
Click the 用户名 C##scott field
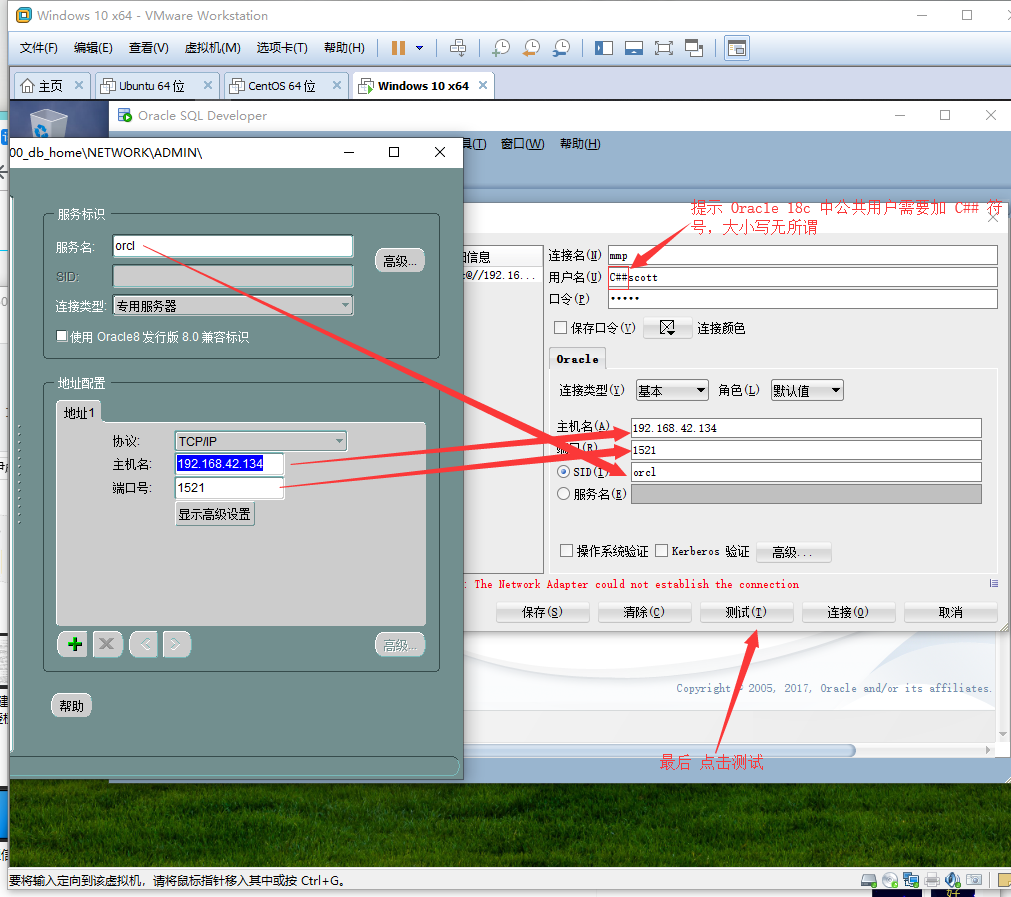[802, 277]
